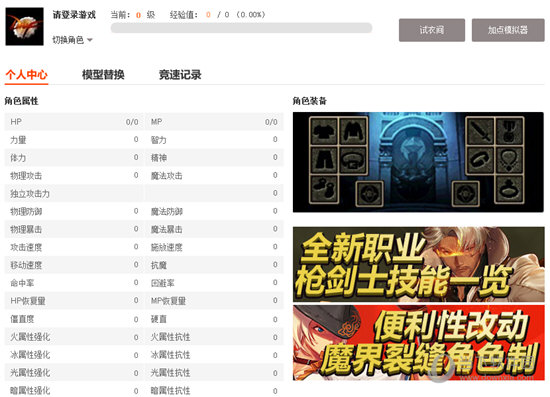Click the 请登录游戏 text
The image size is (550, 397).
74,15
